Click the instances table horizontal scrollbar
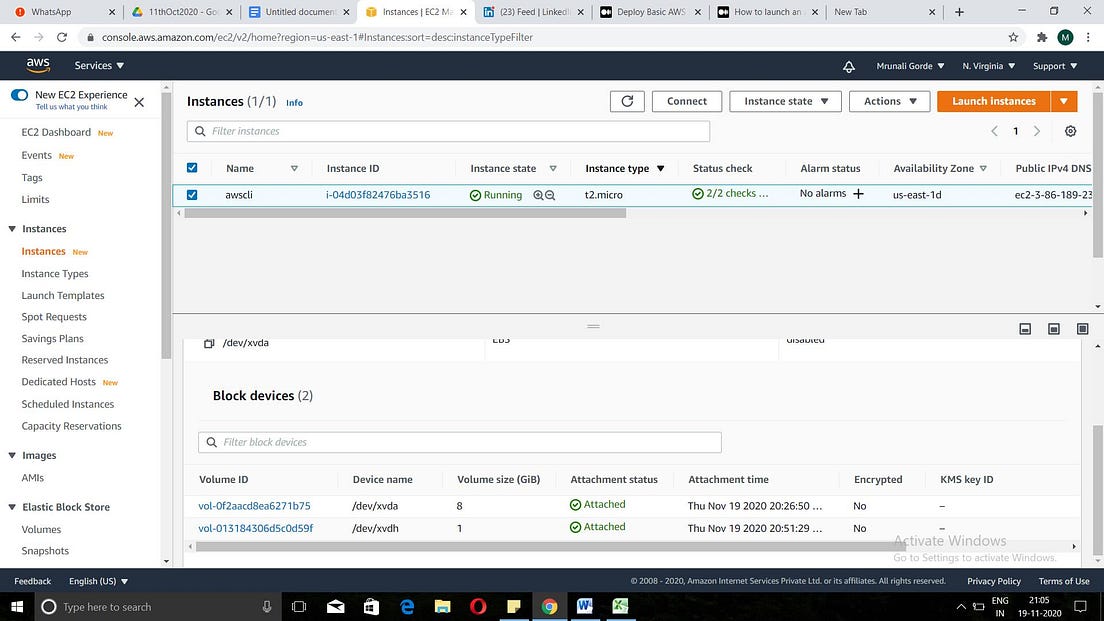 (405, 213)
